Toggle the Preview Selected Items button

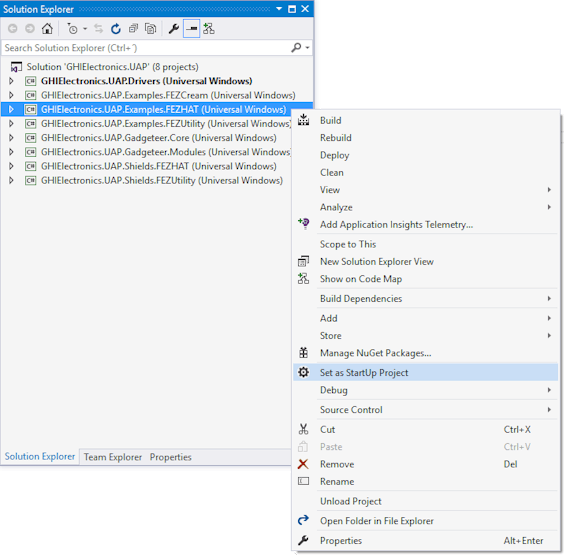point(191,28)
